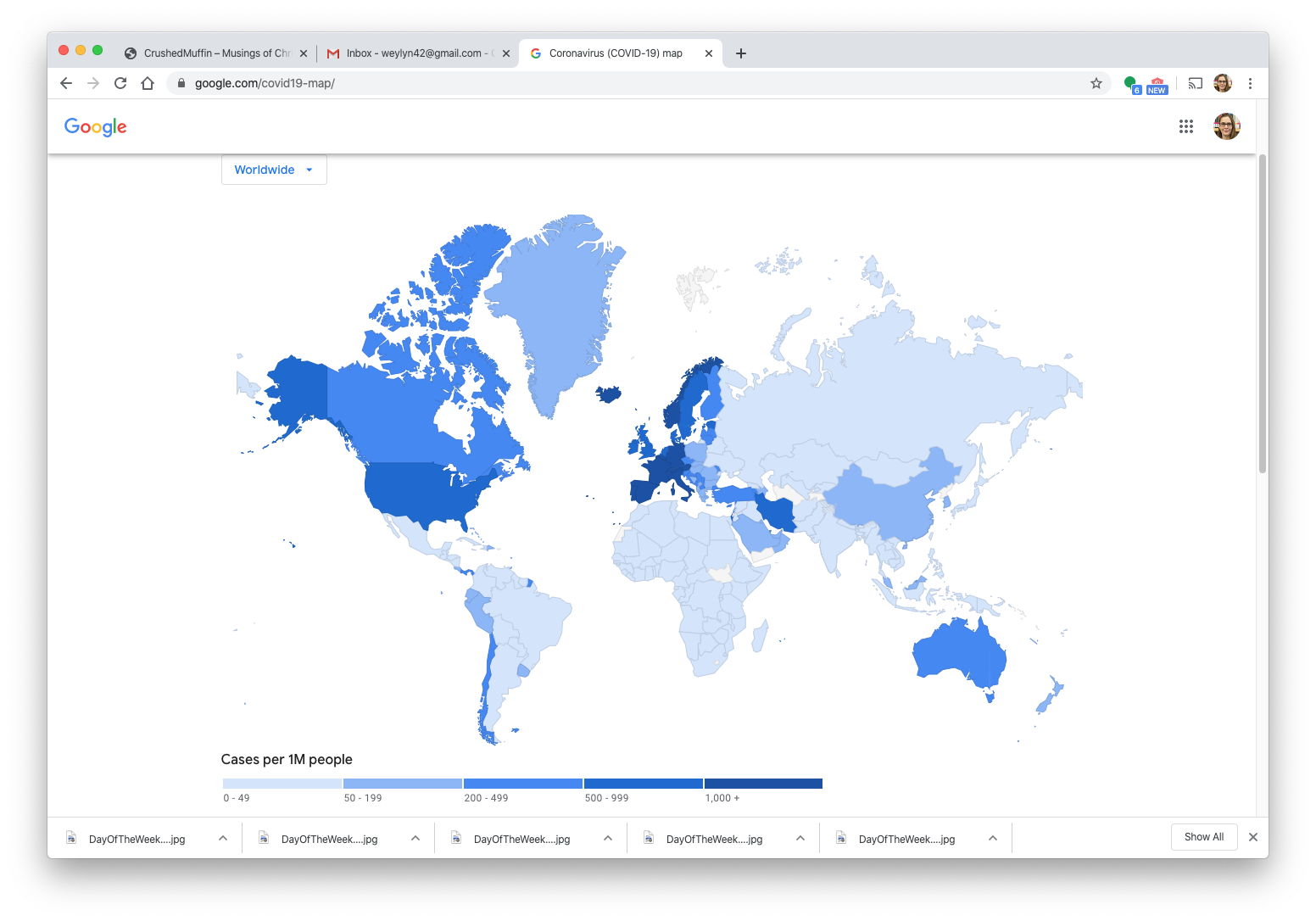Open the Chrome three-dot menu

[x=1250, y=83]
